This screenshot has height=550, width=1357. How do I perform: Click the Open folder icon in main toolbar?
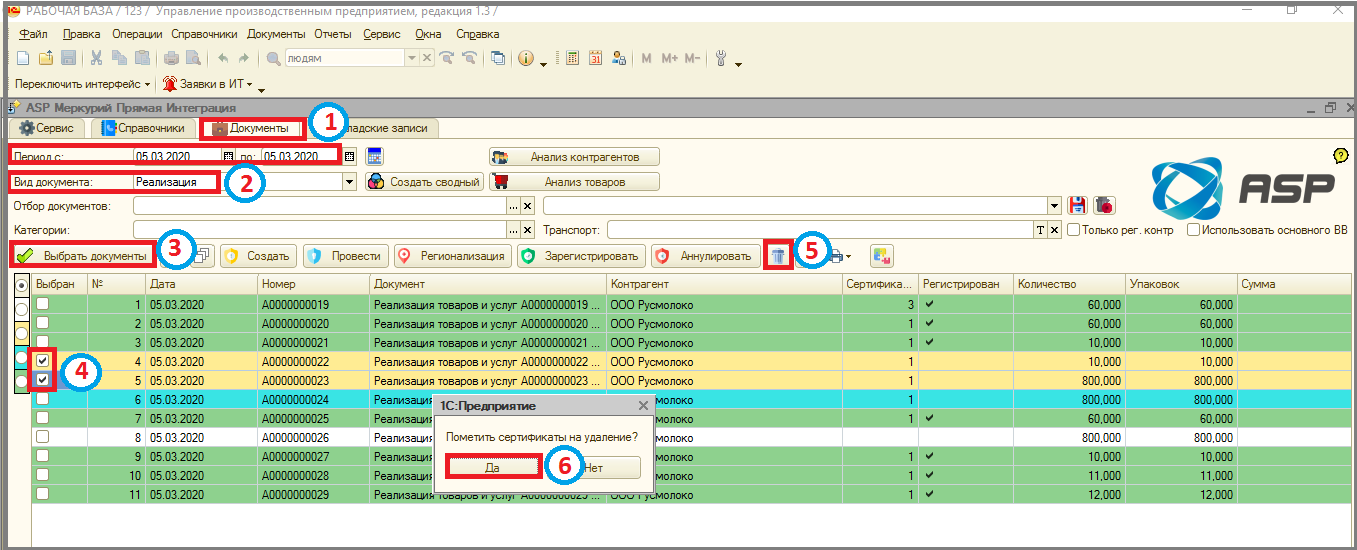46,58
